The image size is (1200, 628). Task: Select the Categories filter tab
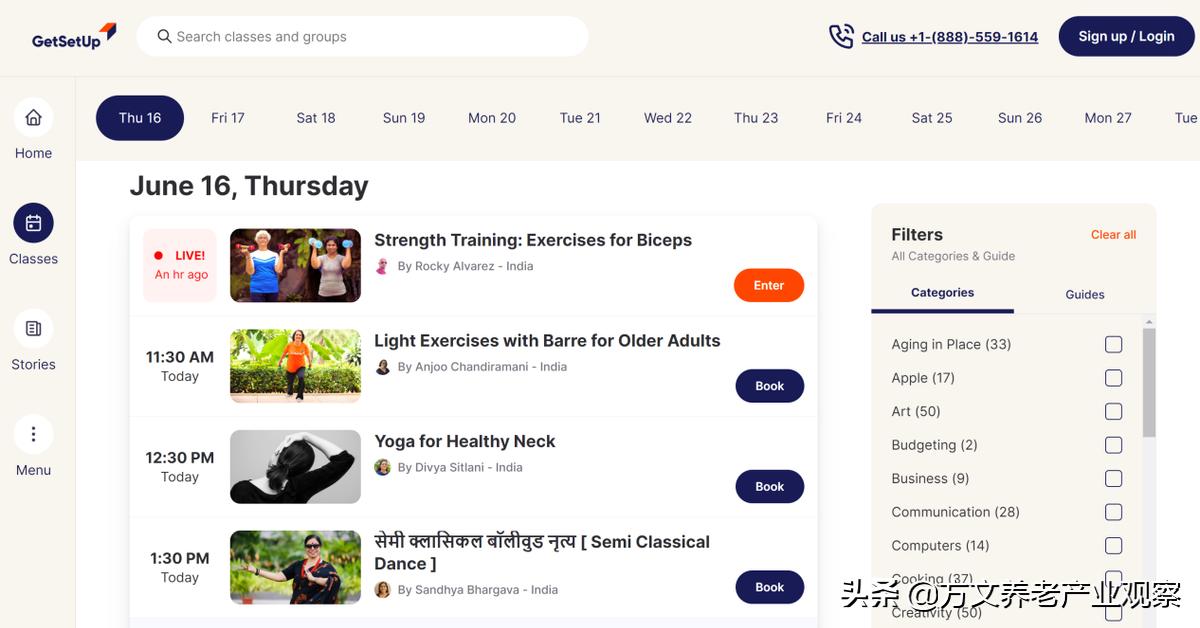(x=942, y=293)
